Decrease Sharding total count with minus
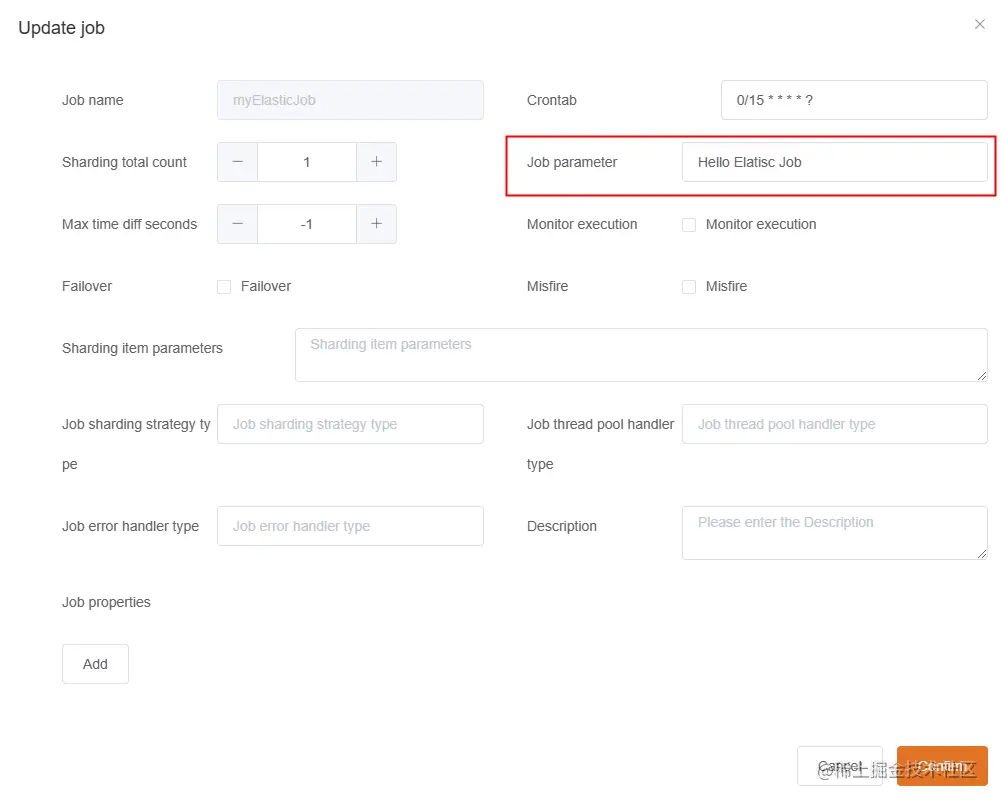 click(237, 162)
